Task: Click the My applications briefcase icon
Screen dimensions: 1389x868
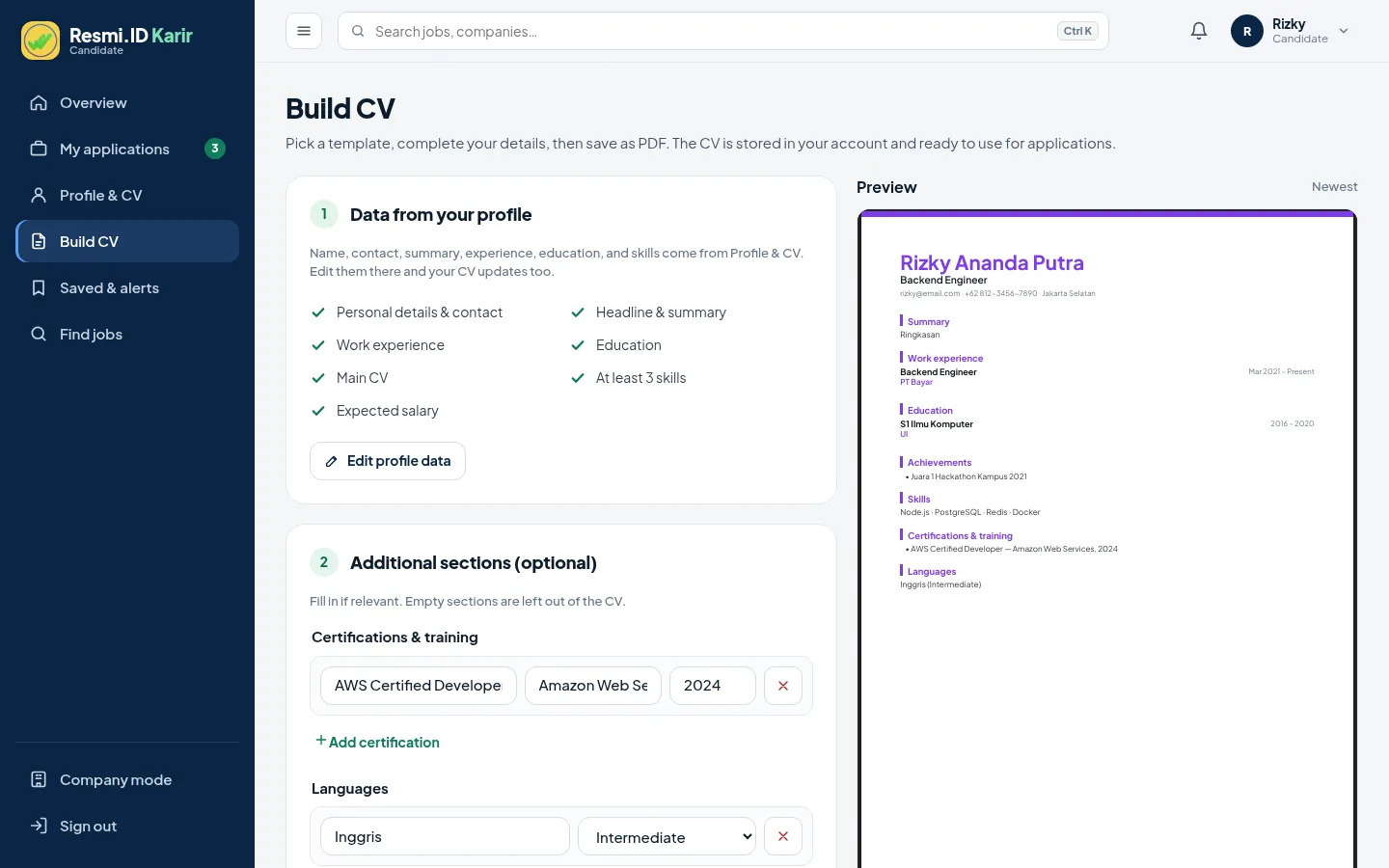Action: tap(39, 149)
